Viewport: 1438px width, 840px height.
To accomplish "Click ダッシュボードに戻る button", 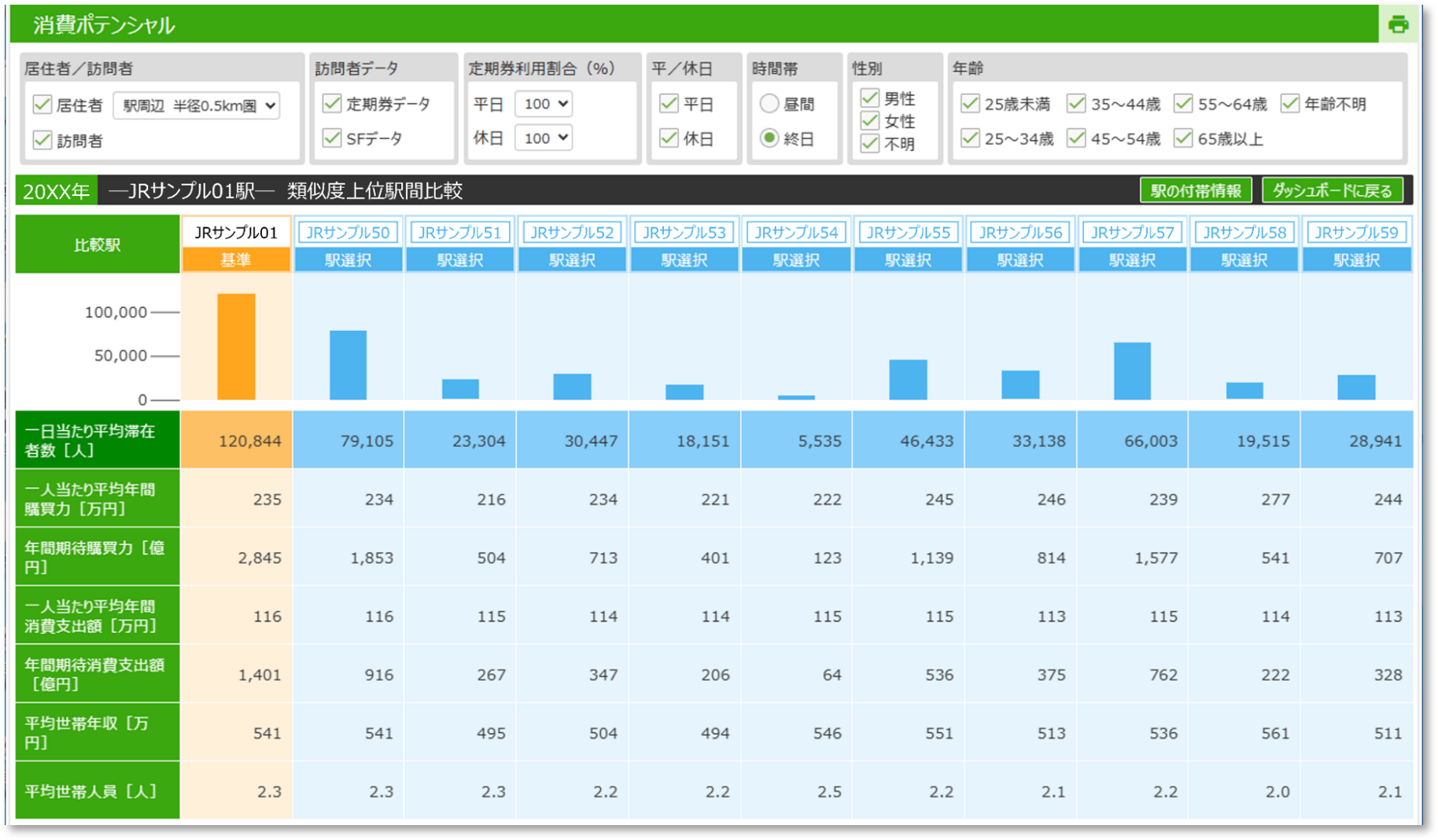I will tap(1333, 190).
